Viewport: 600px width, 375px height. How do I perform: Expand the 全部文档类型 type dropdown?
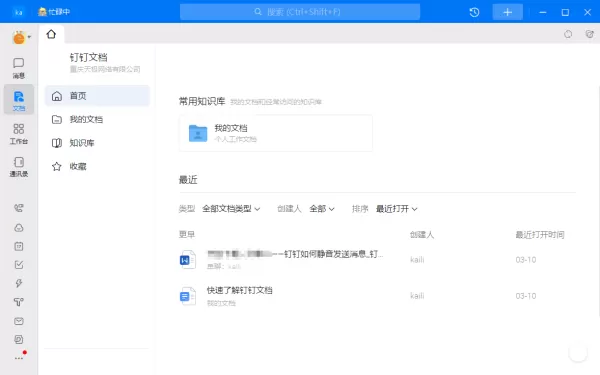coord(231,209)
